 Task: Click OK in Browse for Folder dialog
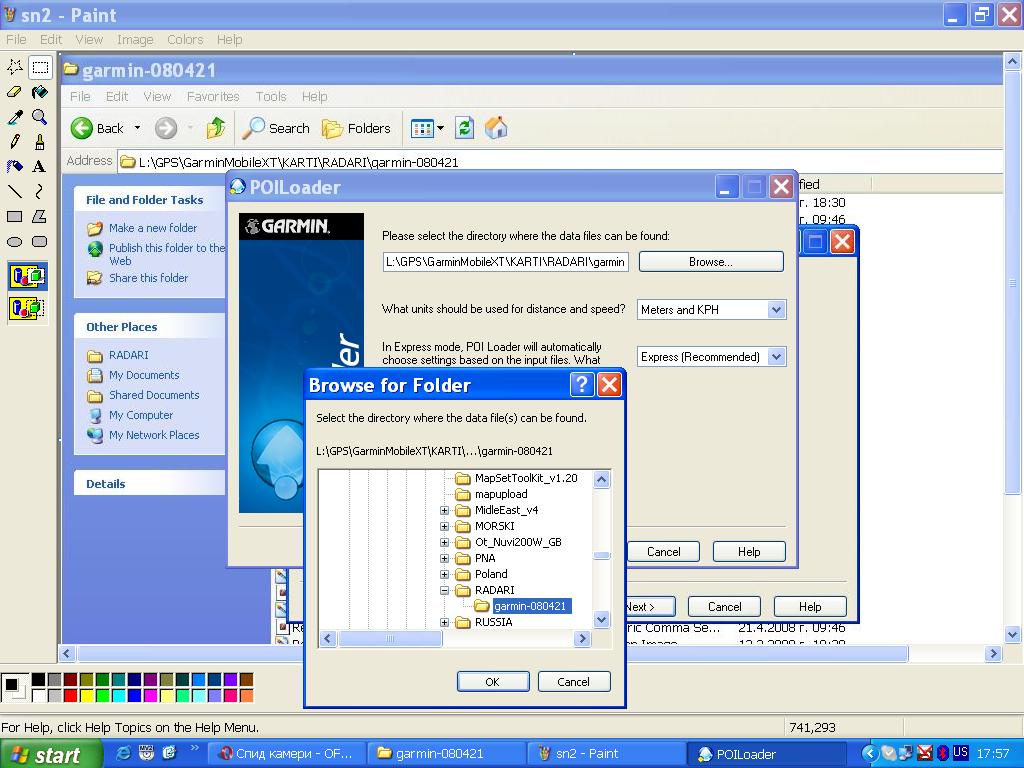(492, 682)
